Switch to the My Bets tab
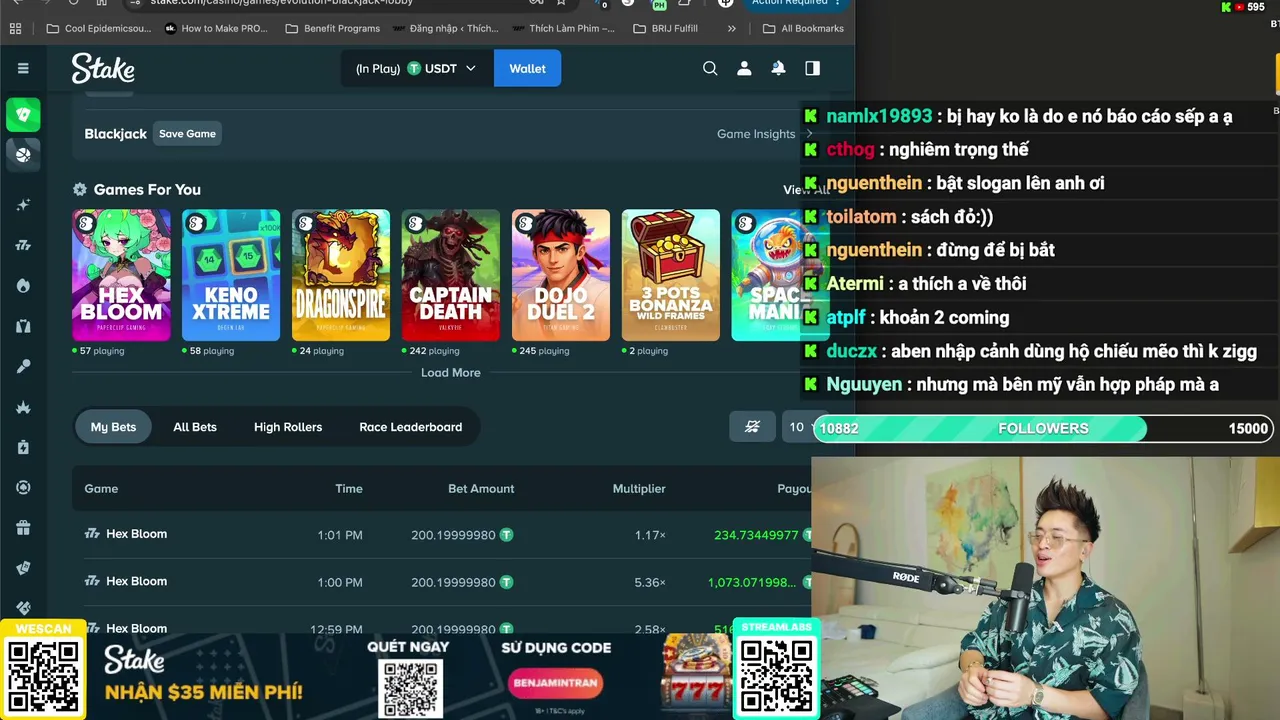 coord(113,427)
